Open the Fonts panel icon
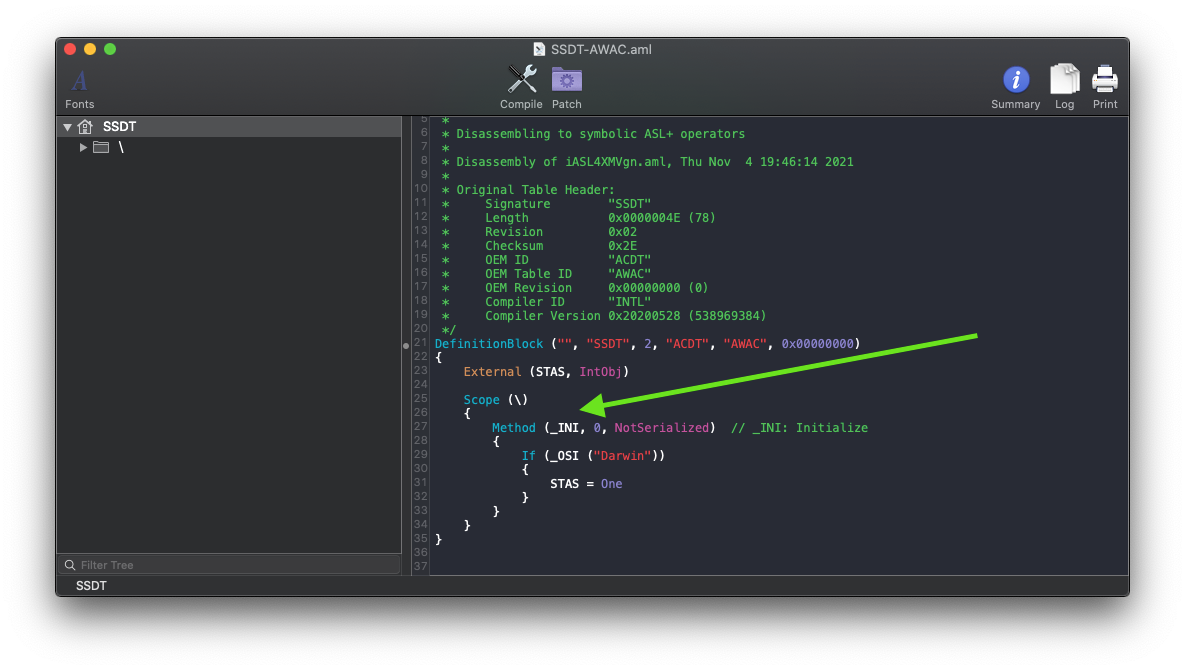The width and height of the screenshot is (1185, 670). pyautogui.click(x=79, y=81)
